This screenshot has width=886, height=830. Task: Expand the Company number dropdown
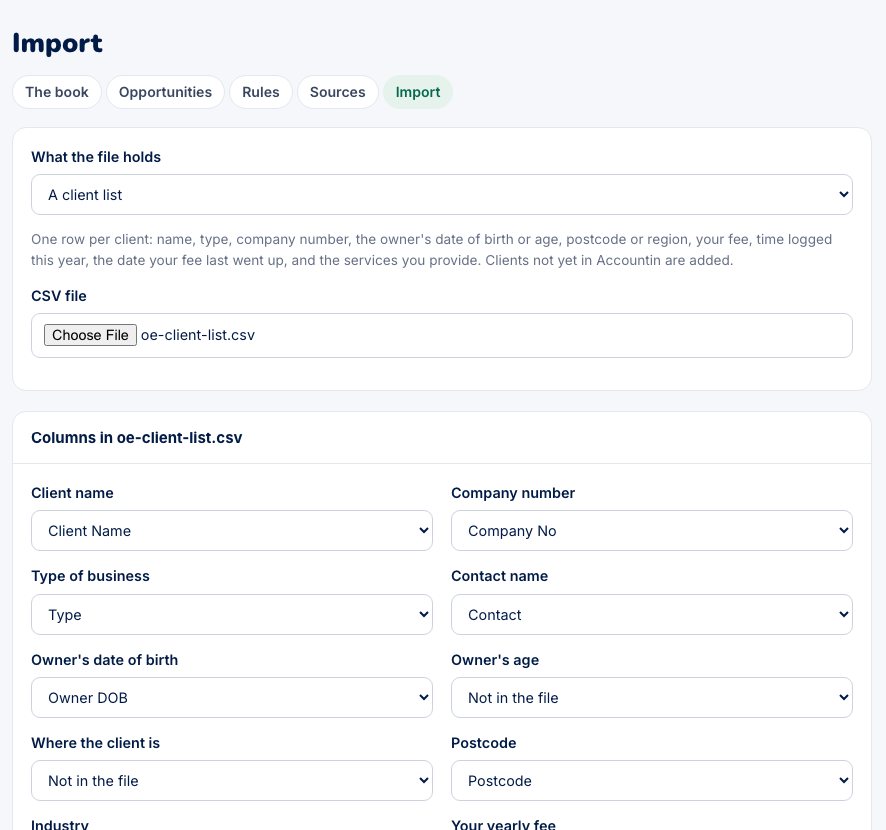click(652, 531)
